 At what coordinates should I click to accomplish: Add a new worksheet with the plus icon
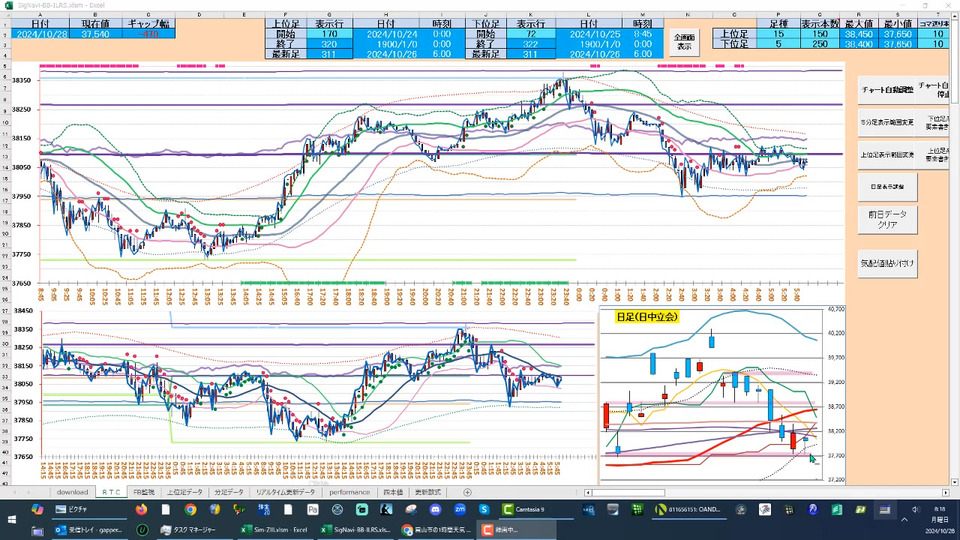pyautogui.click(x=467, y=492)
